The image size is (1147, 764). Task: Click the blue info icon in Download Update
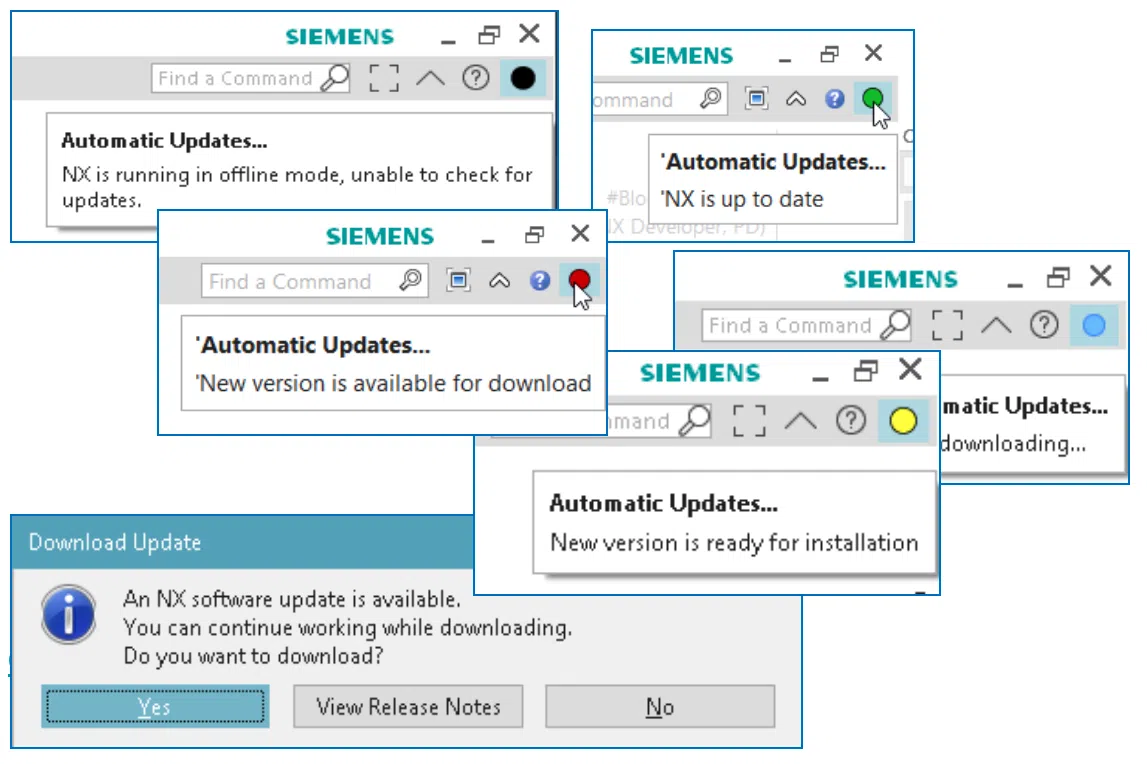(x=69, y=615)
